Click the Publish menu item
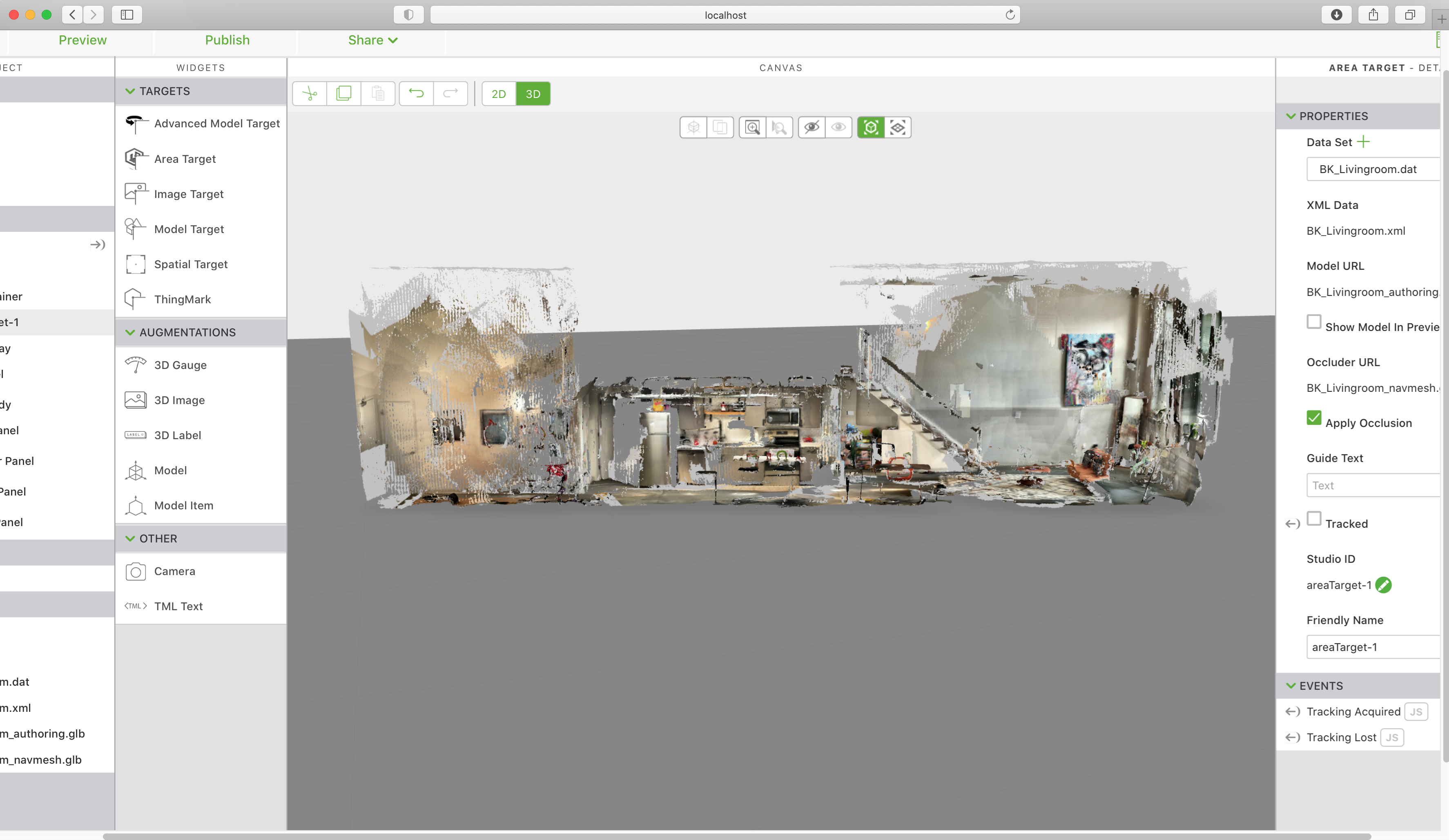The width and height of the screenshot is (1449, 840). 227,40
